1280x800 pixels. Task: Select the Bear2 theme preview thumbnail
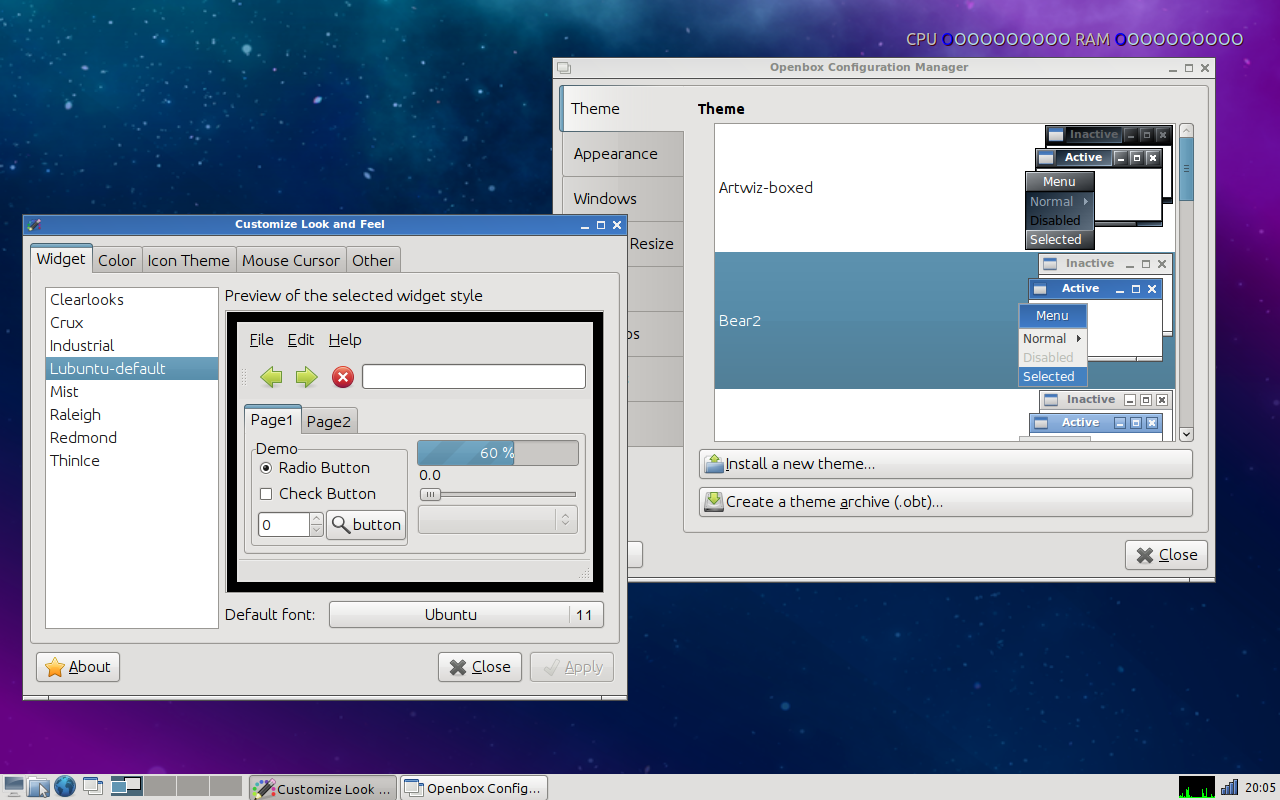pos(1097,320)
